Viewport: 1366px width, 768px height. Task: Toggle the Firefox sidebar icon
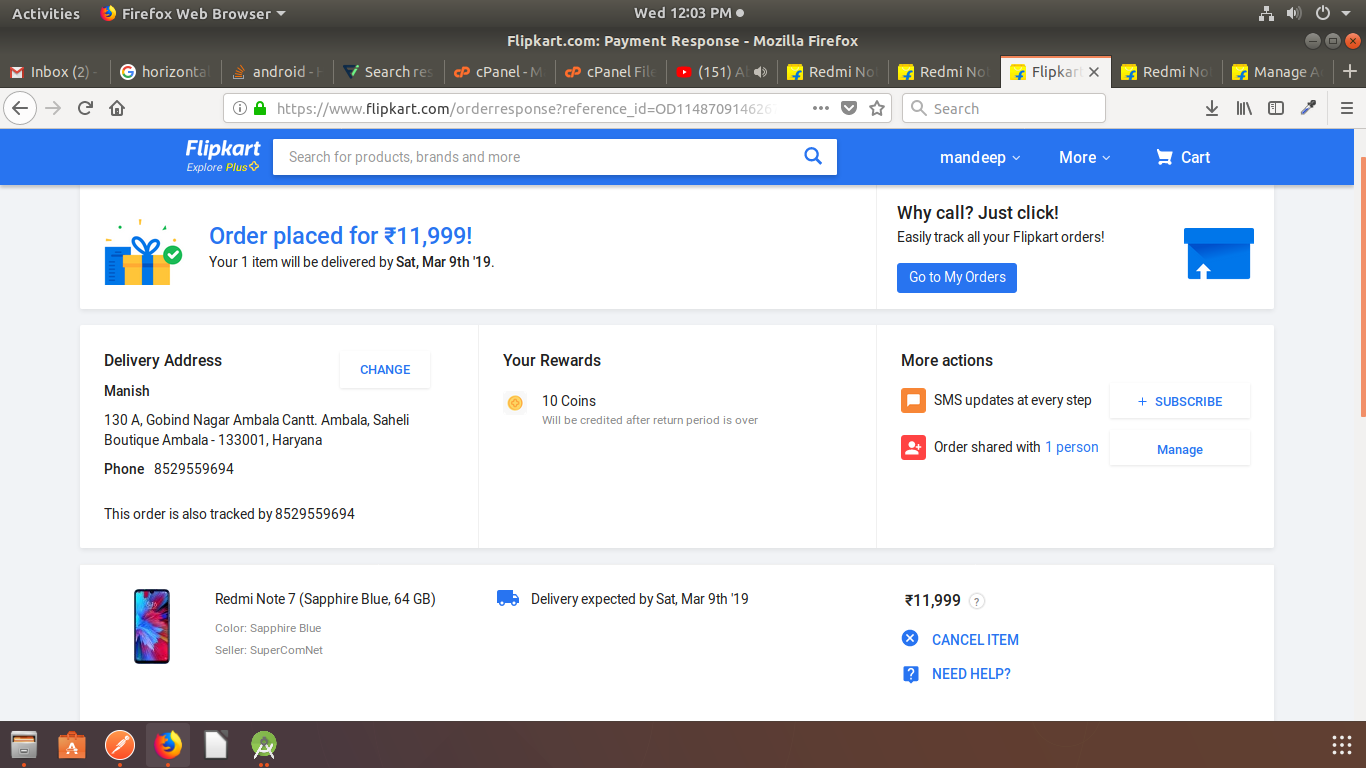point(1276,108)
